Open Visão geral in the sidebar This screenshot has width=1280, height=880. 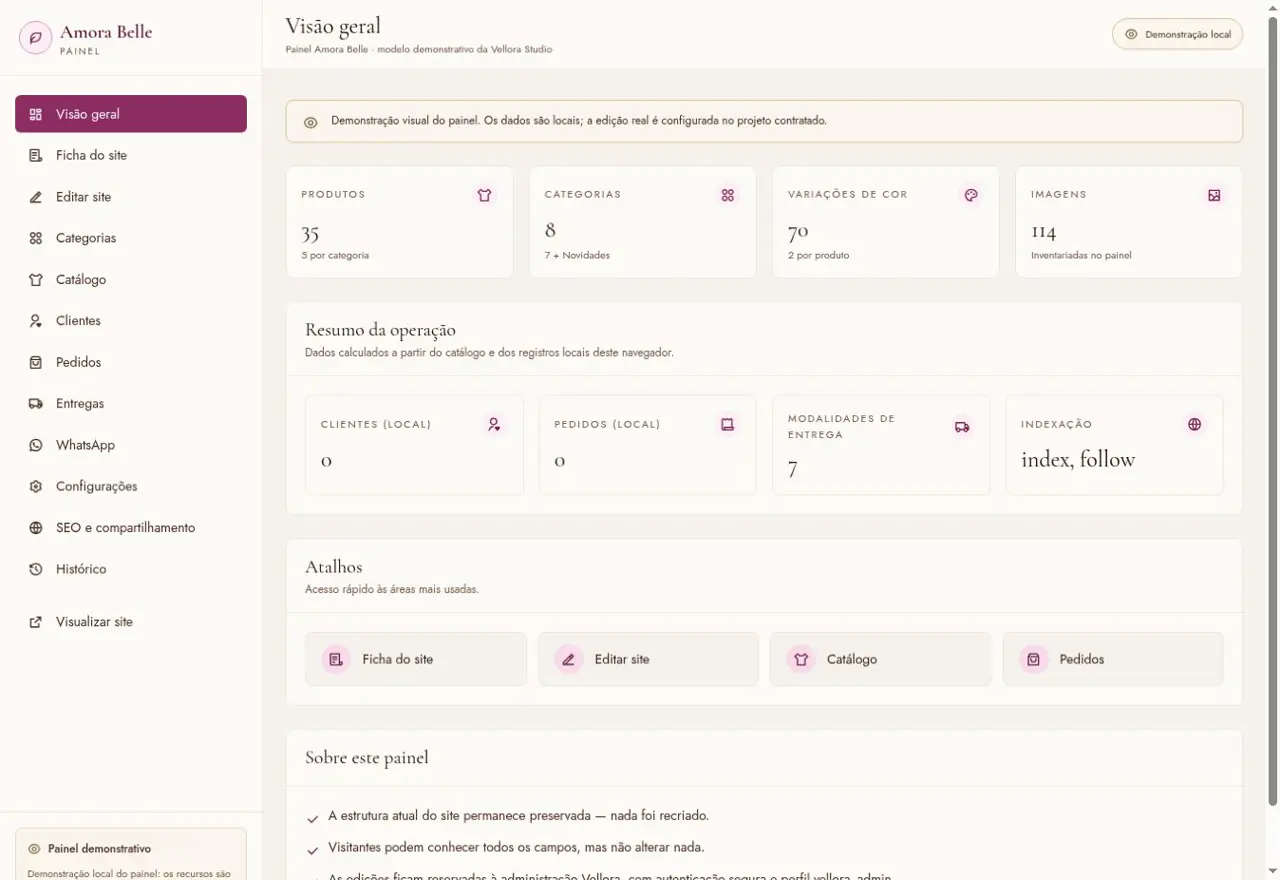click(x=131, y=114)
